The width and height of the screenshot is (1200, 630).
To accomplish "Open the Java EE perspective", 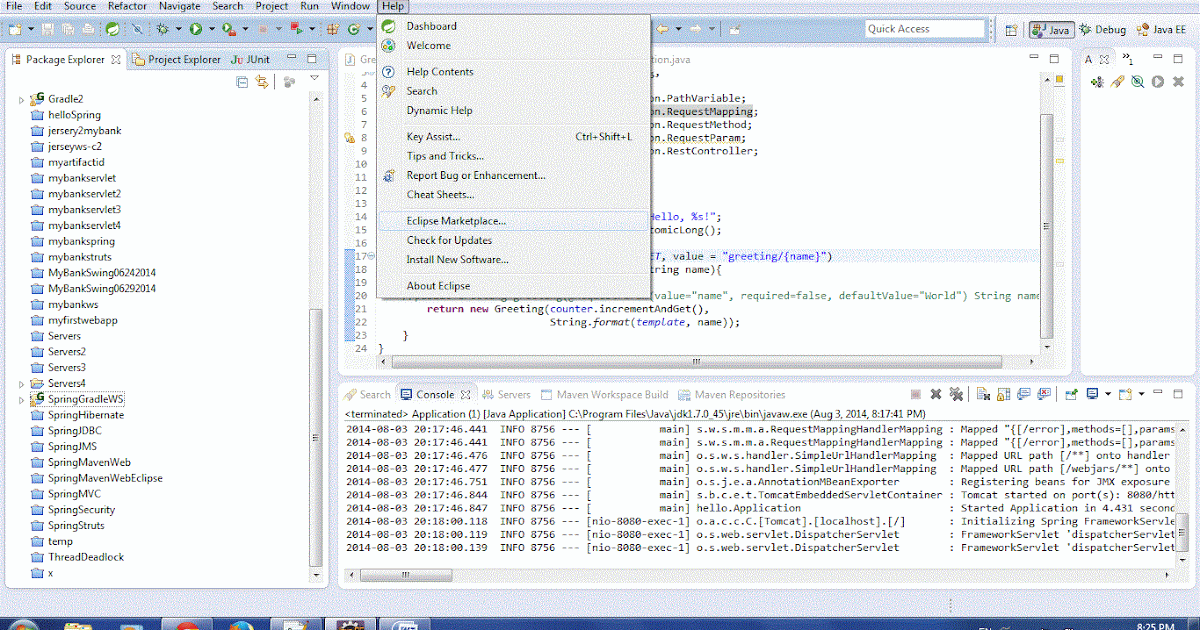I will 1164,30.
